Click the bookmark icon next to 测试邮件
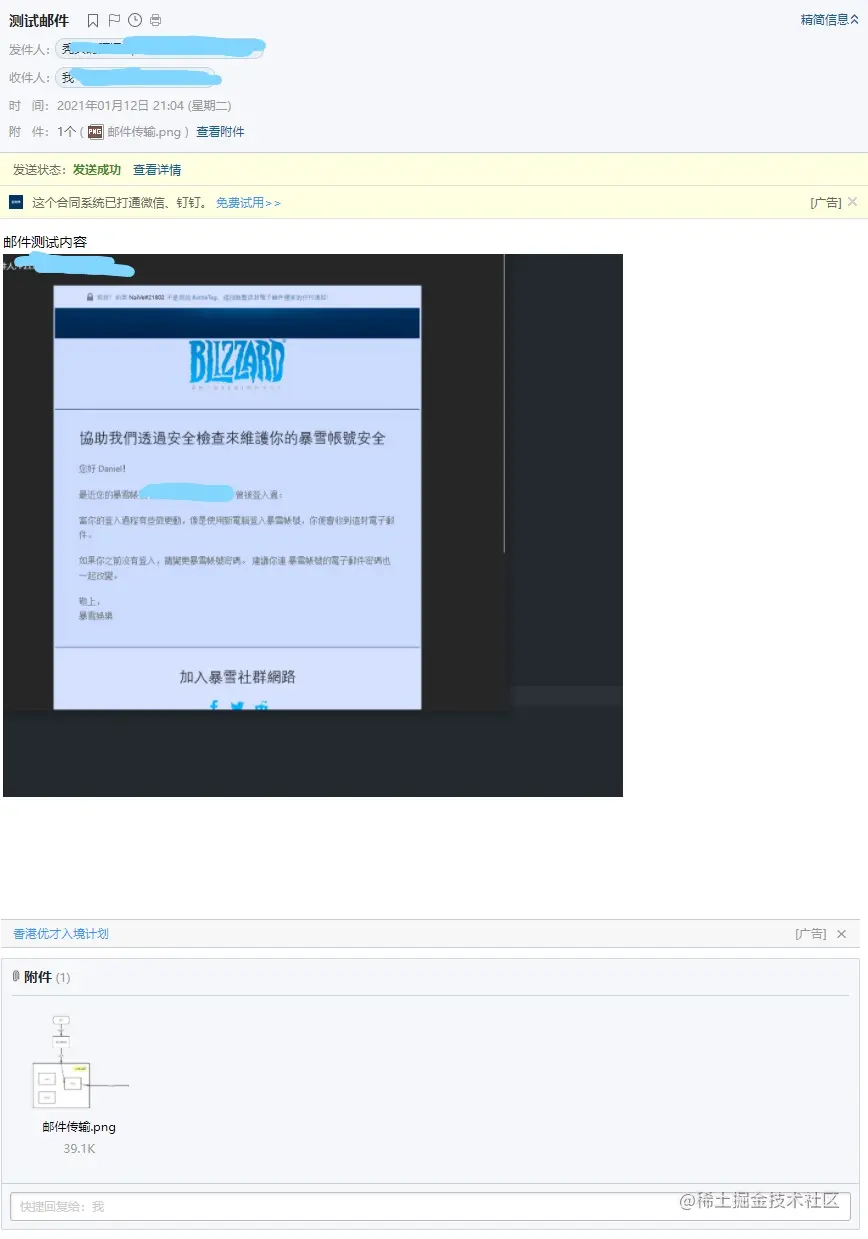Image resolution: width=868 pixels, height=1239 pixels. (x=93, y=20)
